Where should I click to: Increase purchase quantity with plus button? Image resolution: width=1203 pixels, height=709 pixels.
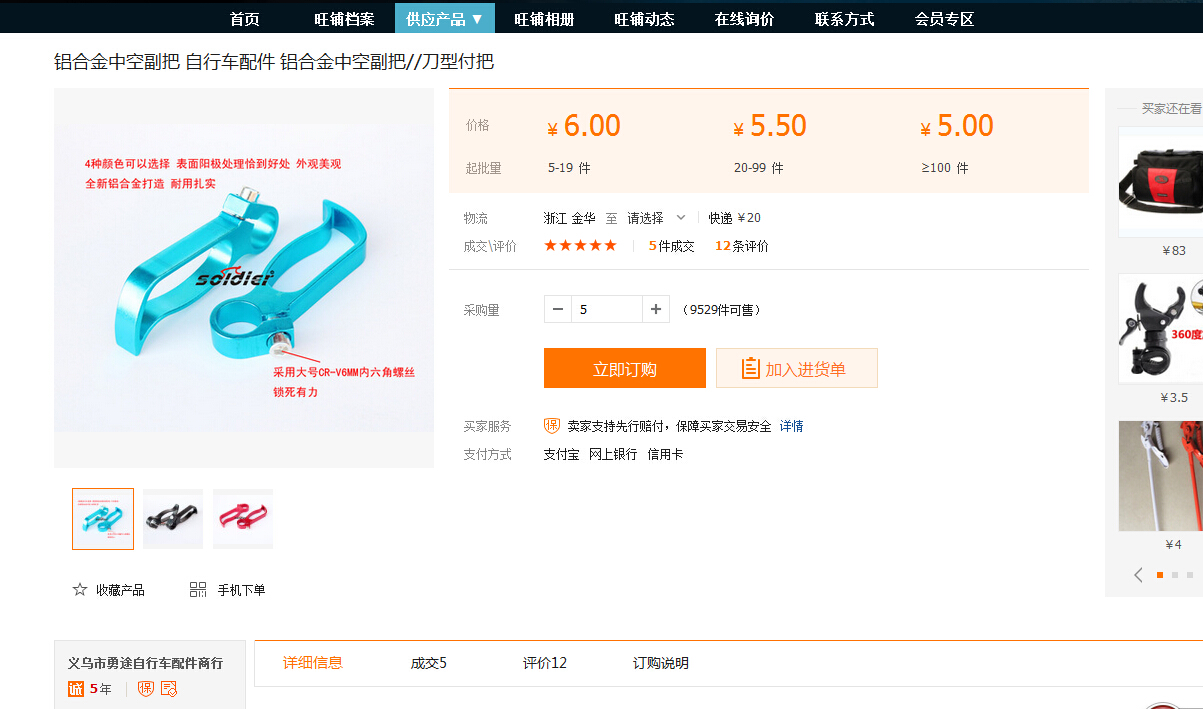(655, 310)
